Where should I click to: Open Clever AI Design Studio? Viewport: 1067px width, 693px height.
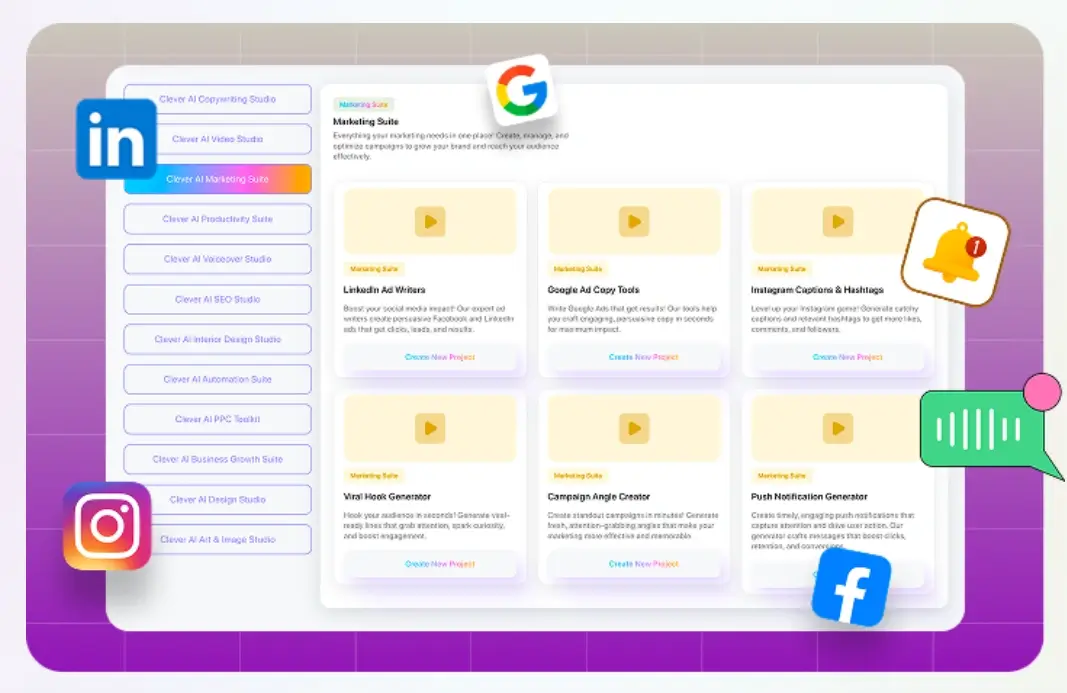click(x=218, y=500)
